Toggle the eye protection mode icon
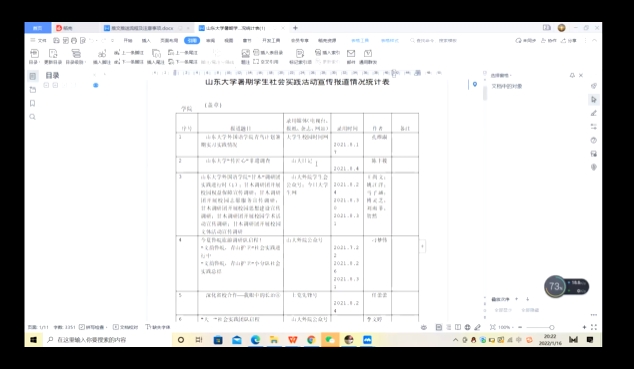Viewport: 634px width, 371px height. coord(424,327)
